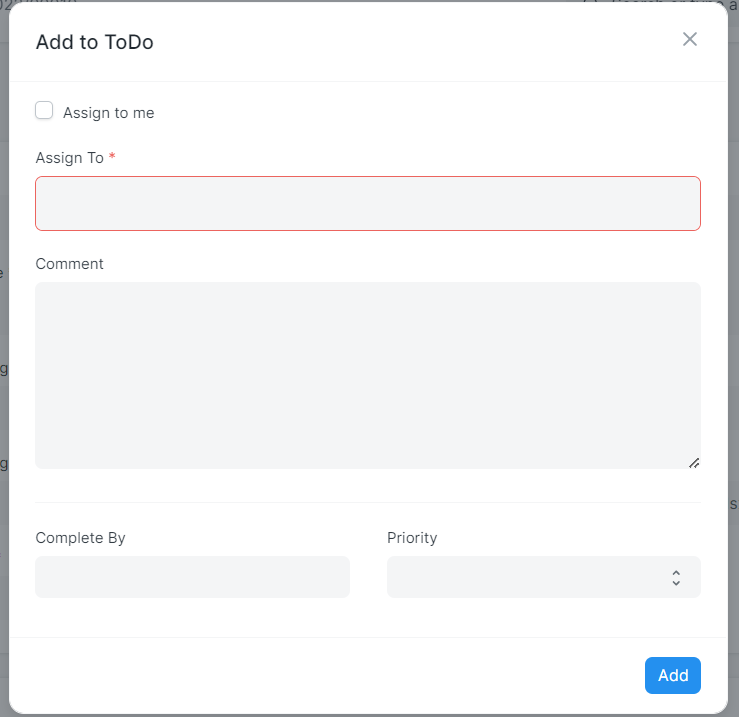The width and height of the screenshot is (739, 717).
Task: Click the red required asterisk
Action: point(113,158)
